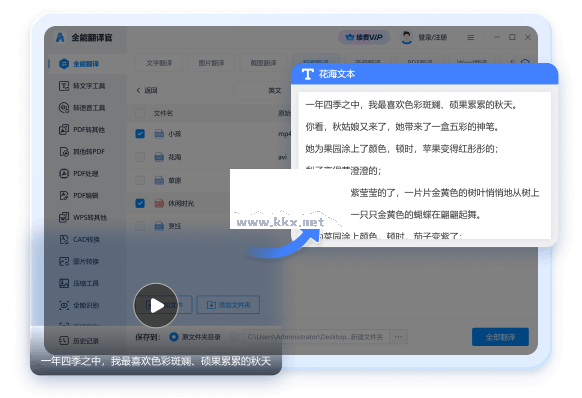
Task: Uncheck the 休闲时光 file checkbox
Action: [140, 203]
